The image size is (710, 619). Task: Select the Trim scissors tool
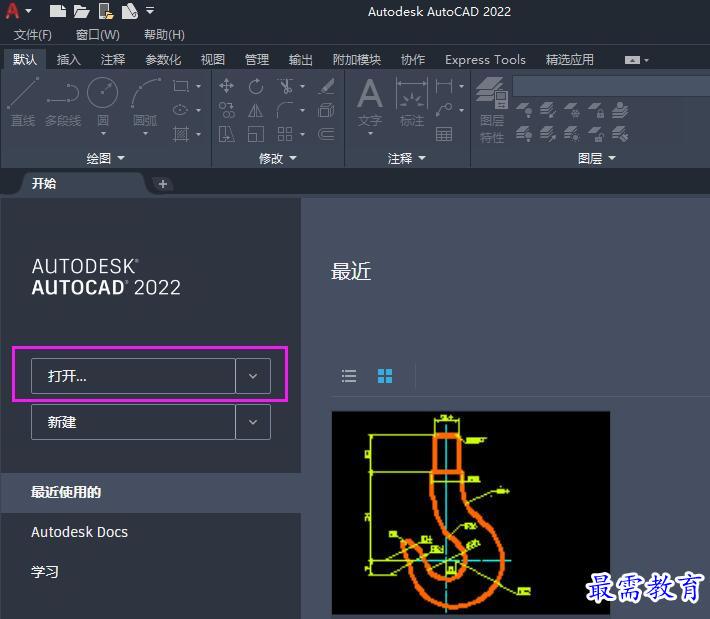click(x=285, y=86)
